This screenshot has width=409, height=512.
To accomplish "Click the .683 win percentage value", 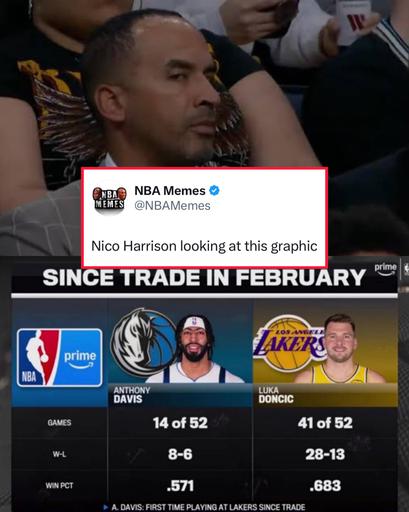I will pyautogui.click(x=325, y=486).
